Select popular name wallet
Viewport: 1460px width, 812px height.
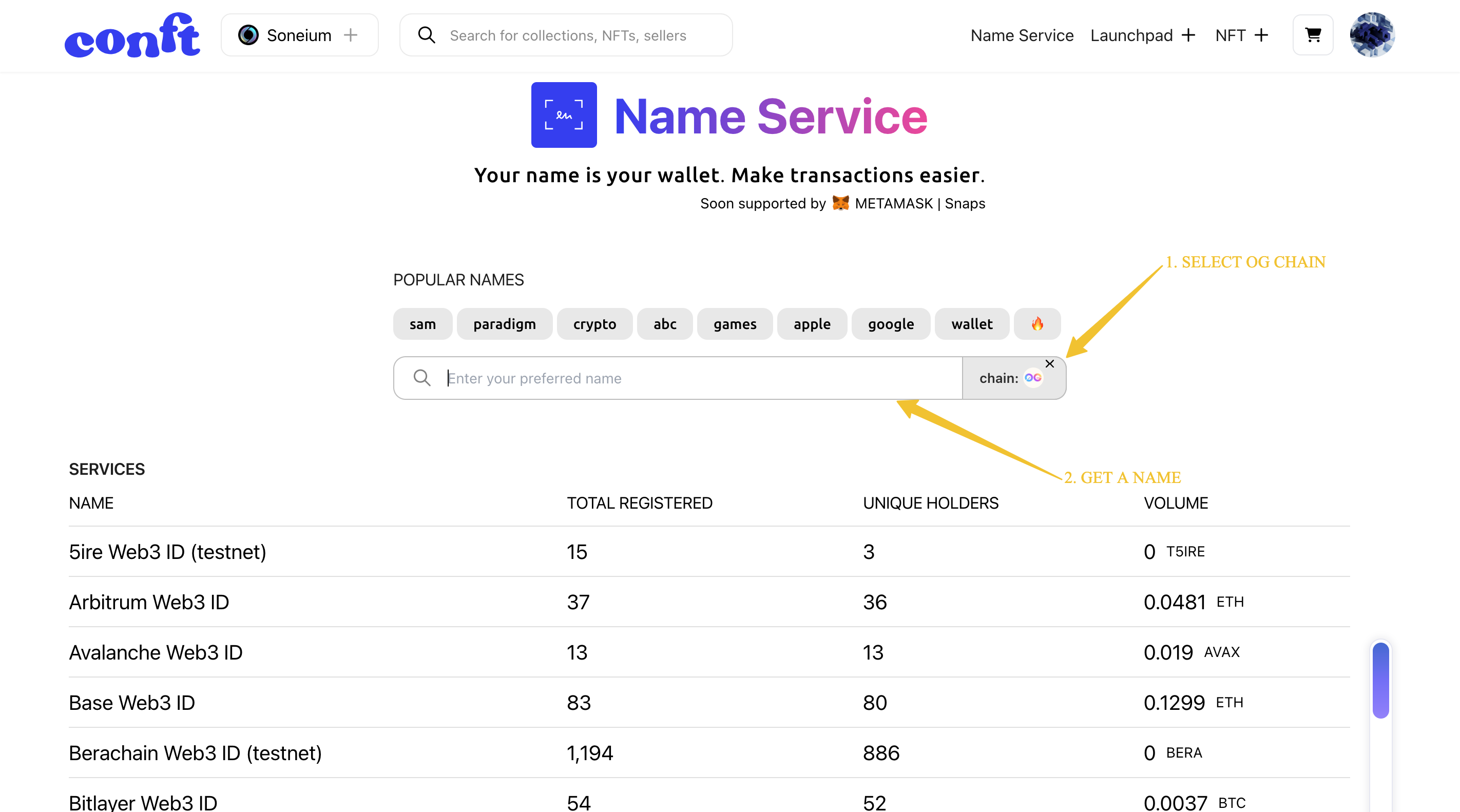(972, 324)
